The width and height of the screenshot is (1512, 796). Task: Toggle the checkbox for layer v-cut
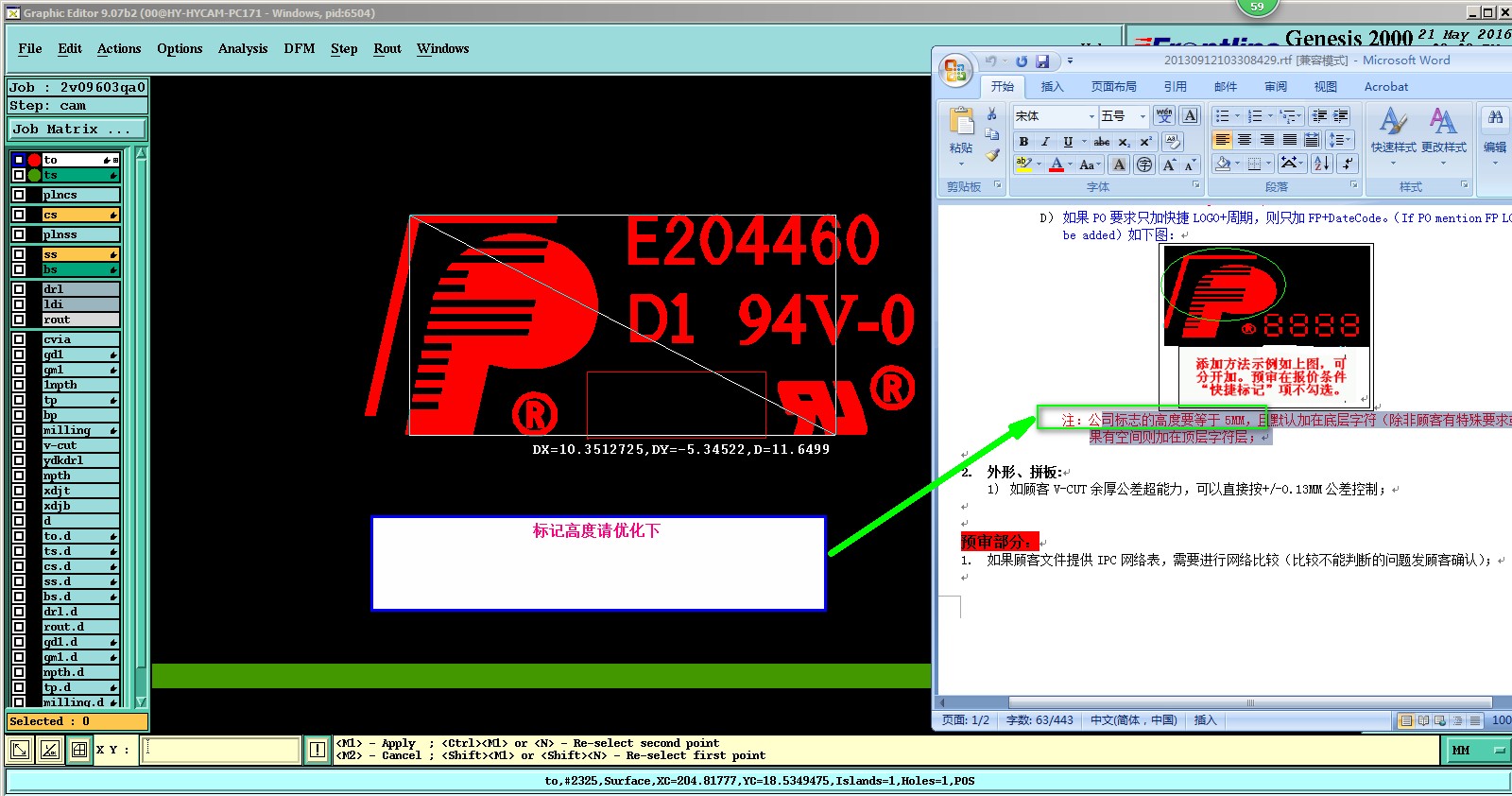point(19,445)
